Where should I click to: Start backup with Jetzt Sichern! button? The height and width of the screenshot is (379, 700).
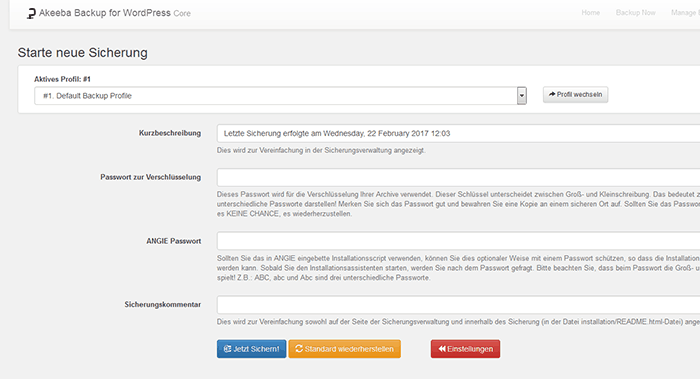(251, 349)
